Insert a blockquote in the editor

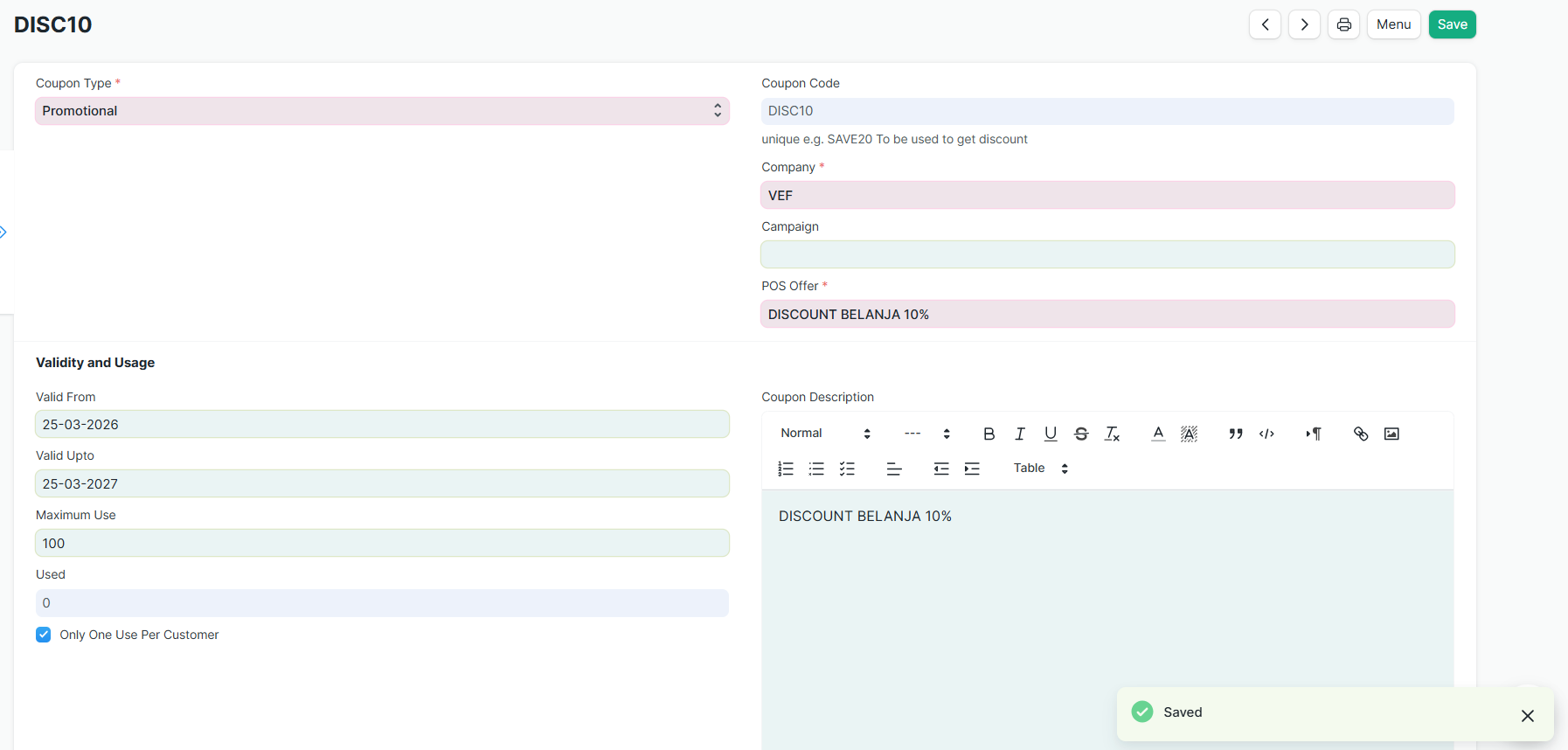click(x=1235, y=434)
